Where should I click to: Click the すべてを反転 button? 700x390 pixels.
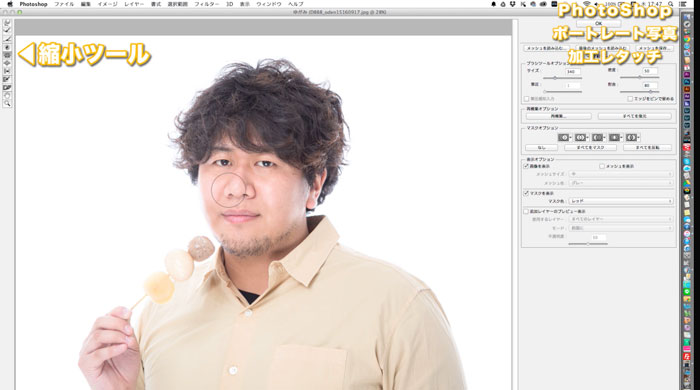coord(647,147)
